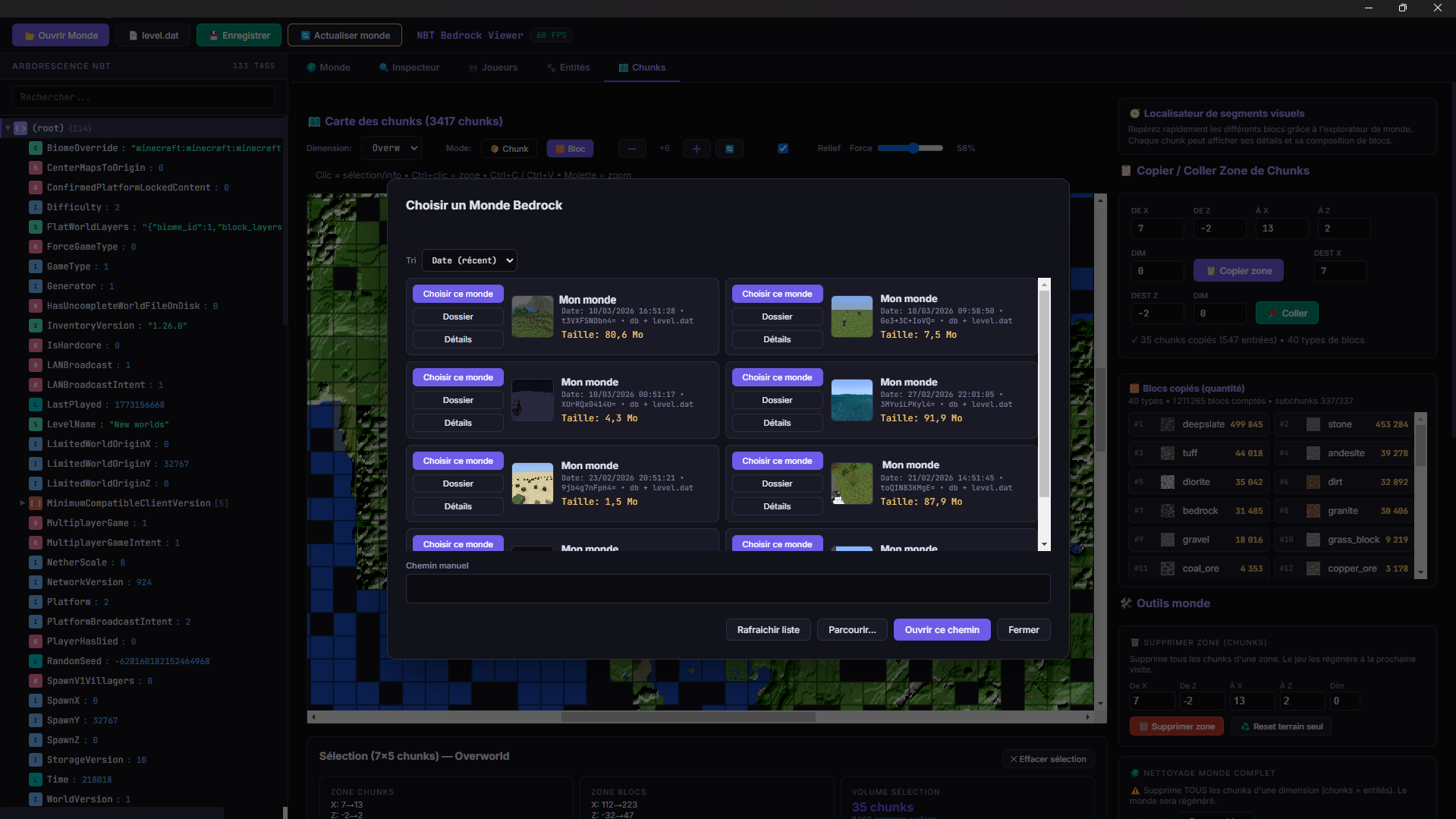The width and height of the screenshot is (1456, 819).
Task: Click Rafraîchir liste button
Action: (x=768, y=630)
